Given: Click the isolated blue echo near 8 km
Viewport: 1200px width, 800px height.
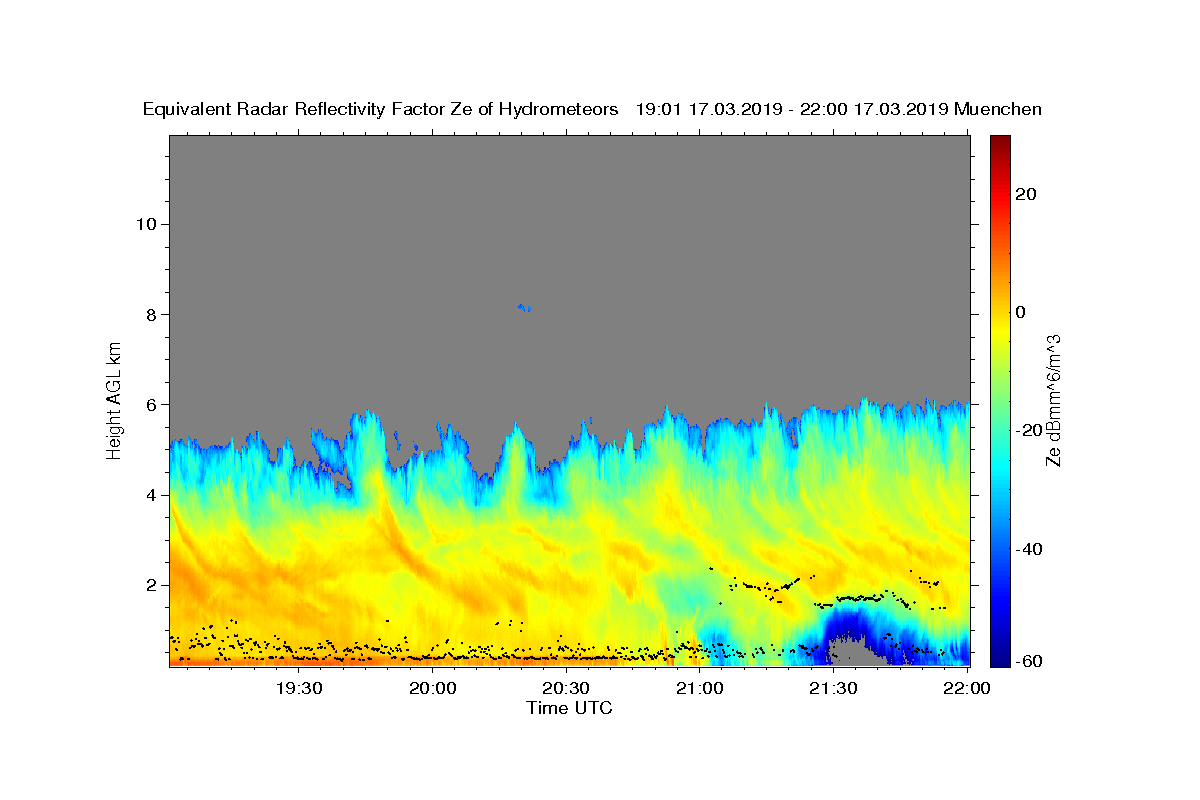Looking at the screenshot, I should tap(523, 307).
